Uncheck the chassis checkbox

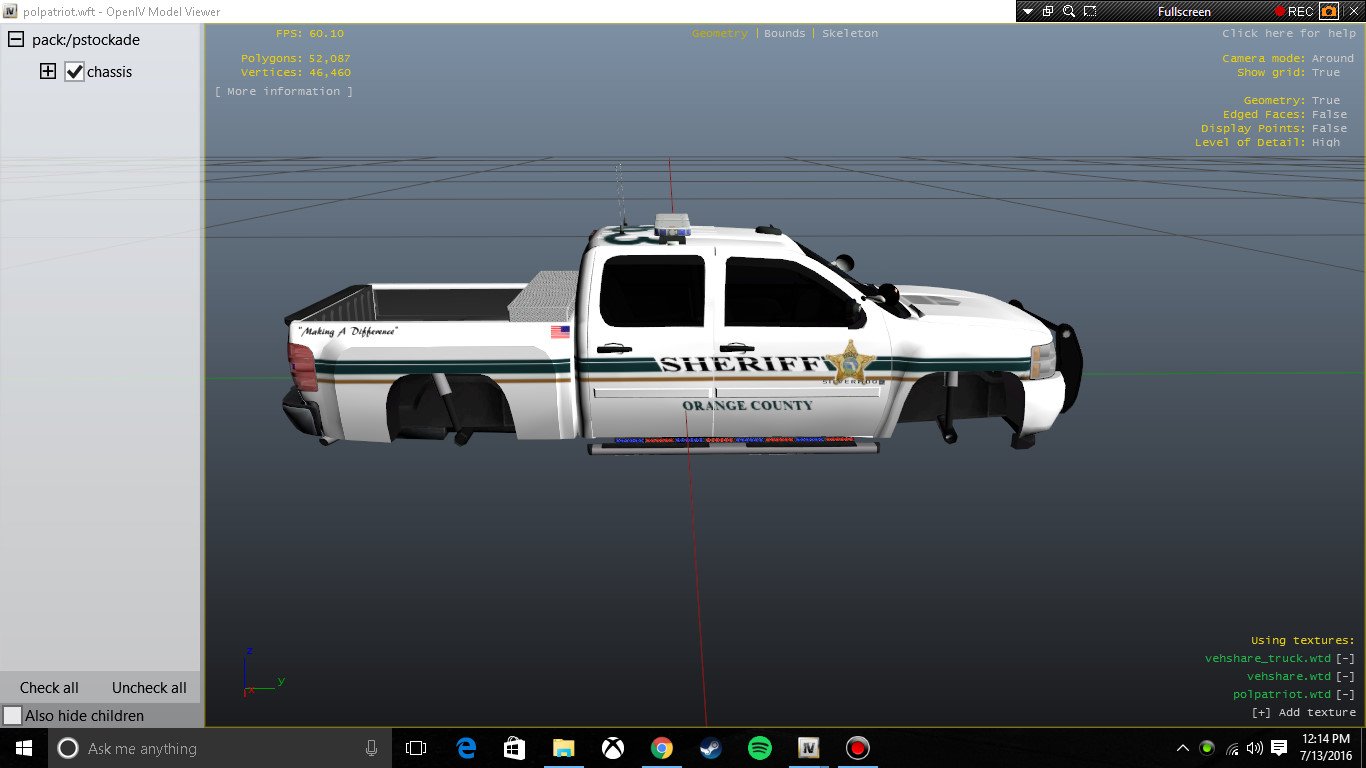[x=74, y=72]
